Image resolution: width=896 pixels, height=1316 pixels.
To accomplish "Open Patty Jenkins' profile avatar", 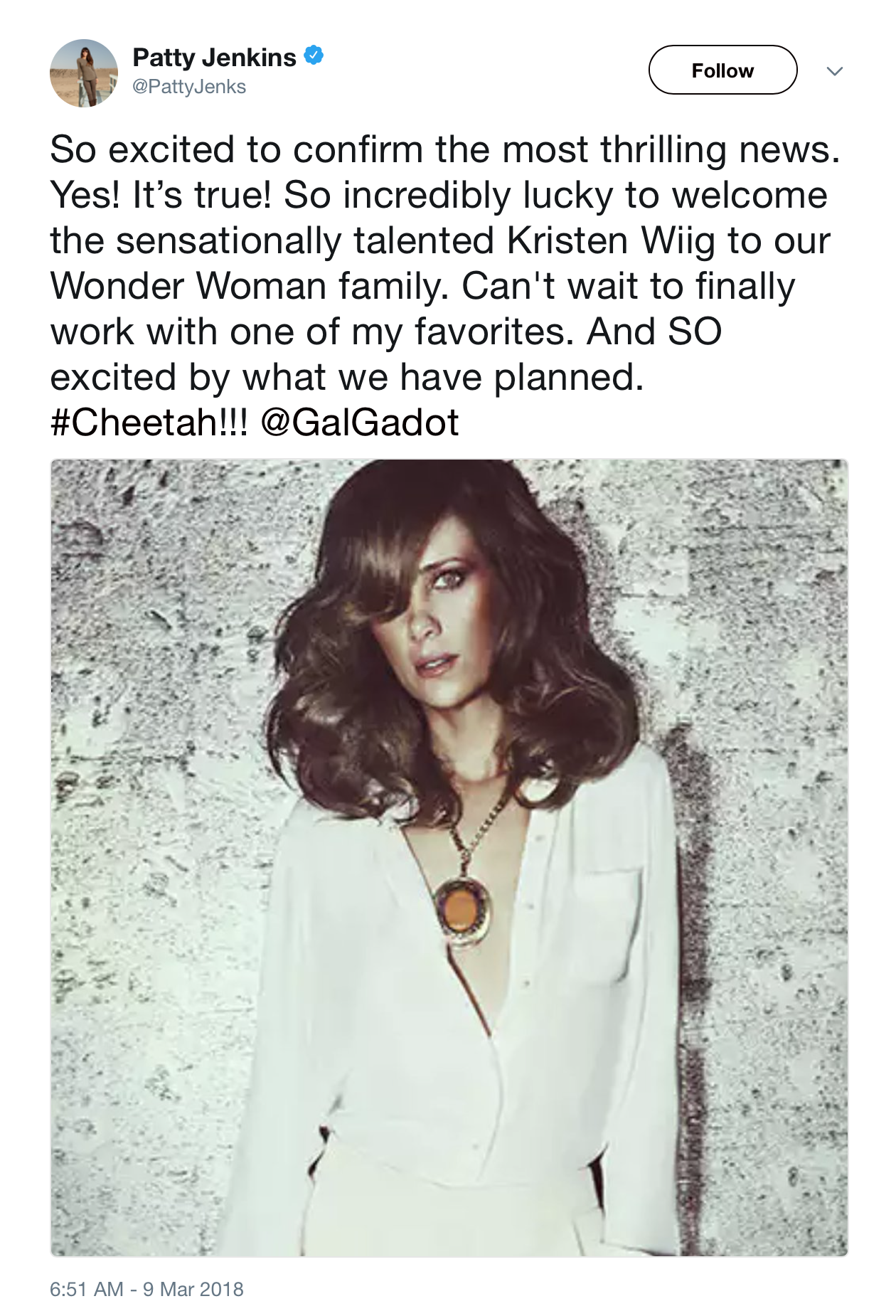I will [84, 73].
